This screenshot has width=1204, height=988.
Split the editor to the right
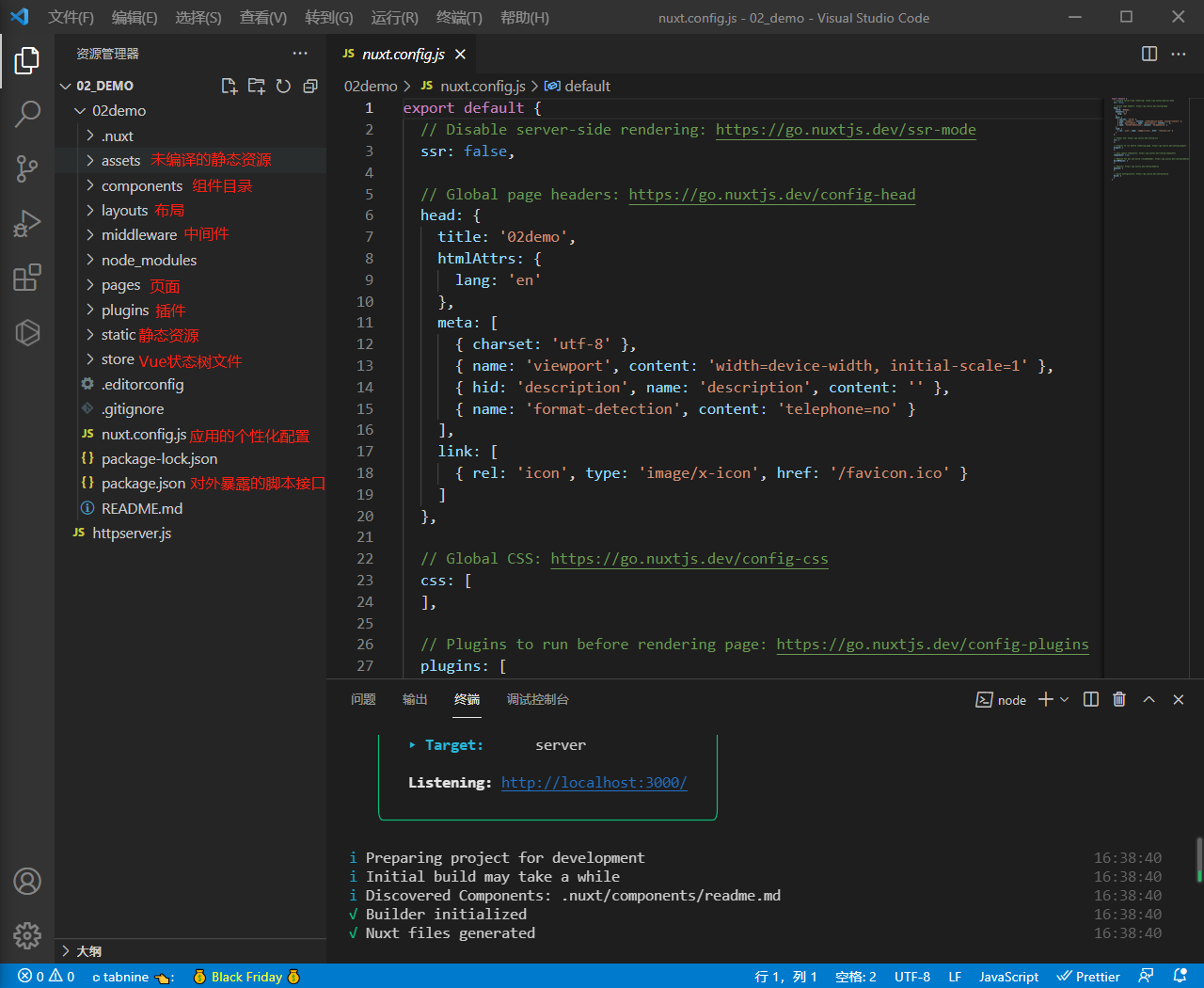pos(1149,54)
